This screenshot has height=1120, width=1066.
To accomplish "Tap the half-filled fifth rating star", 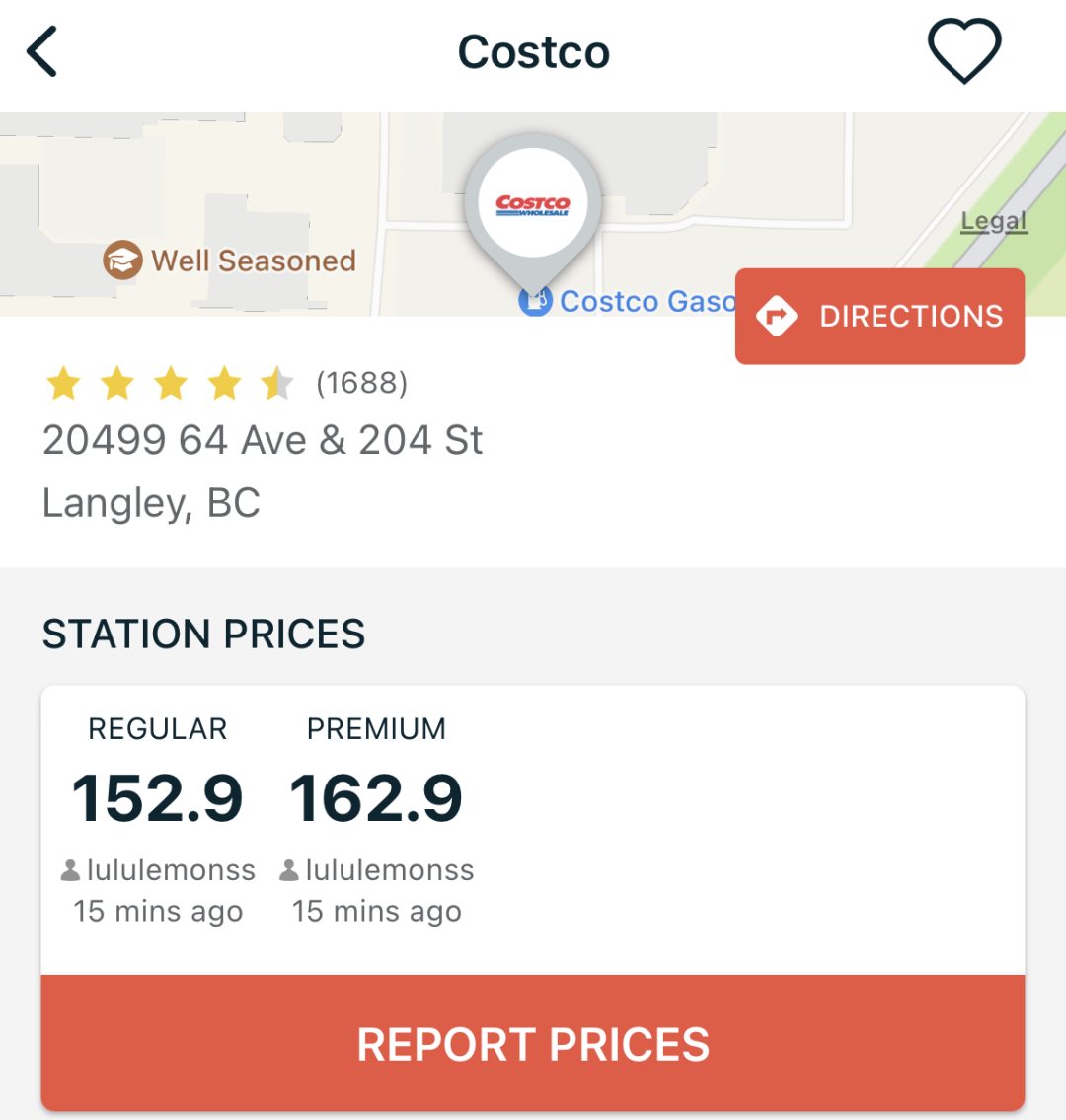I will pyautogui.click(x=277, y=383).
